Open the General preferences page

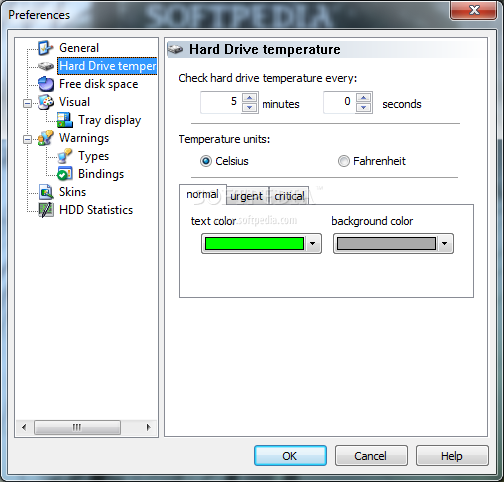79,48
